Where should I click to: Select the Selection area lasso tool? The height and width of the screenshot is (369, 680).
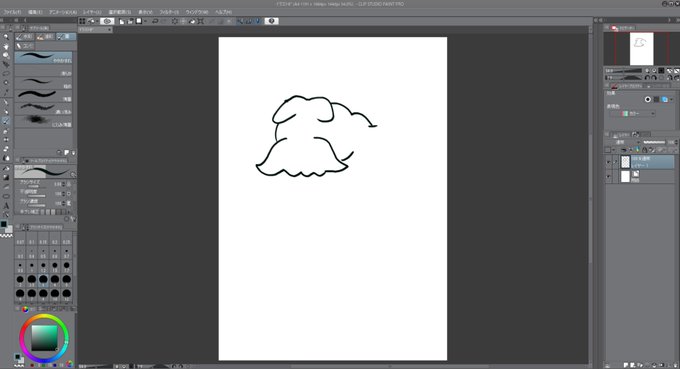point(6,73)
